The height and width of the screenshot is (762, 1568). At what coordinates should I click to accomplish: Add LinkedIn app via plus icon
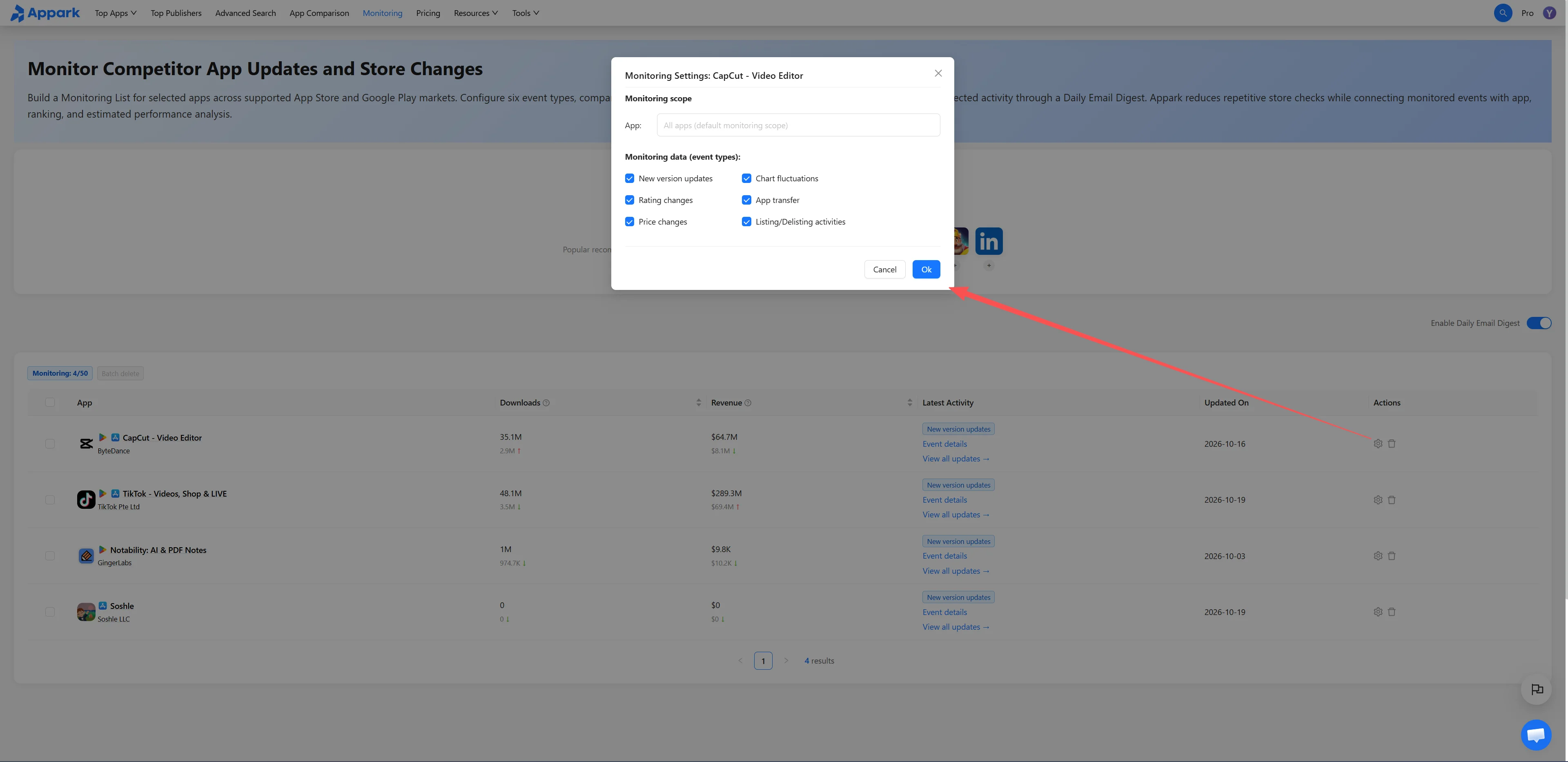(x=989, y=265)
